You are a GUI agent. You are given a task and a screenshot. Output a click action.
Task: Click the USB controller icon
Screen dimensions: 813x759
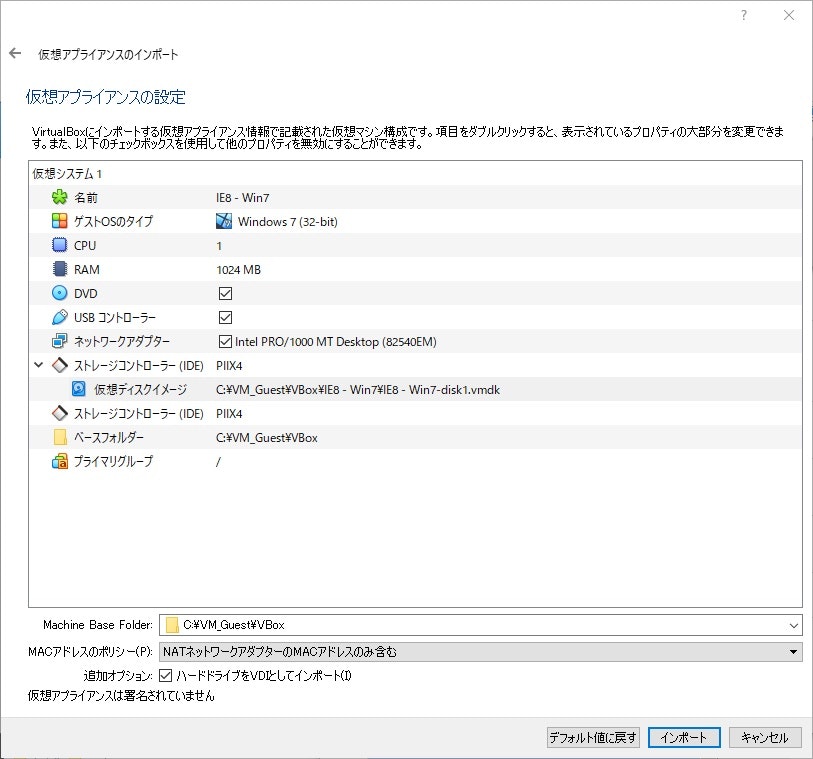tap(59, 317)
